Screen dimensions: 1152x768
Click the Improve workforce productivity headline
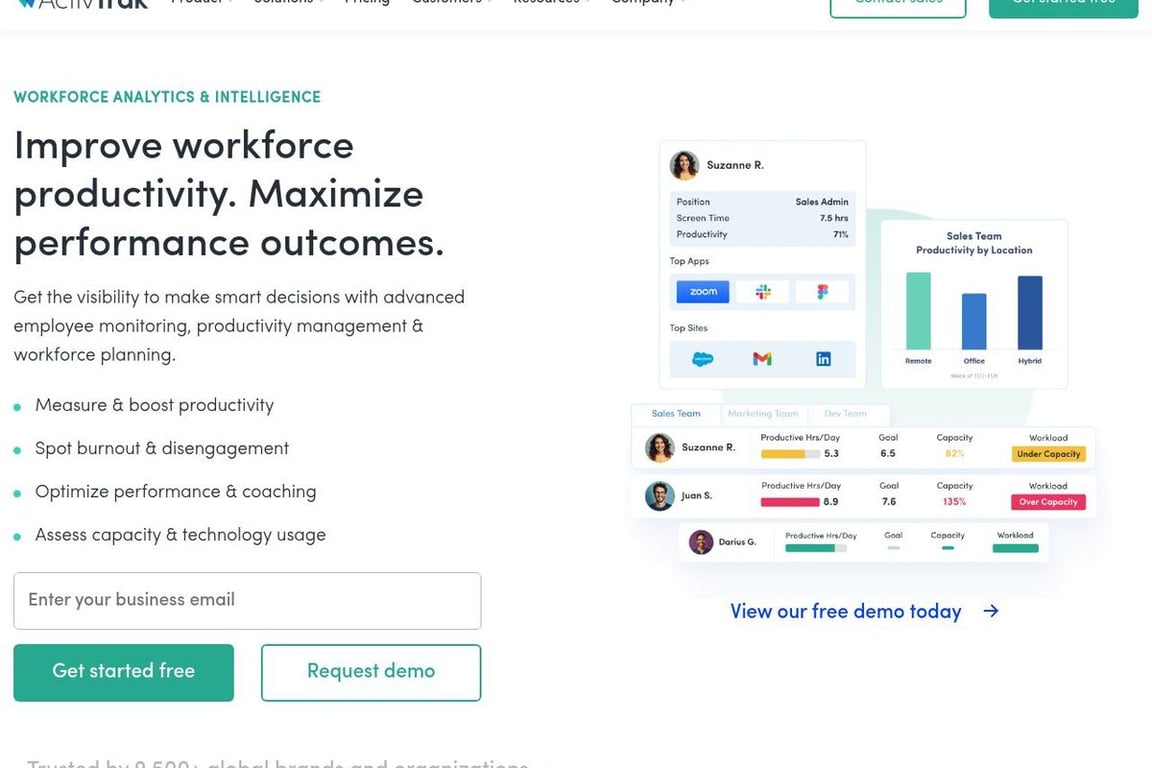coord(229,195)
